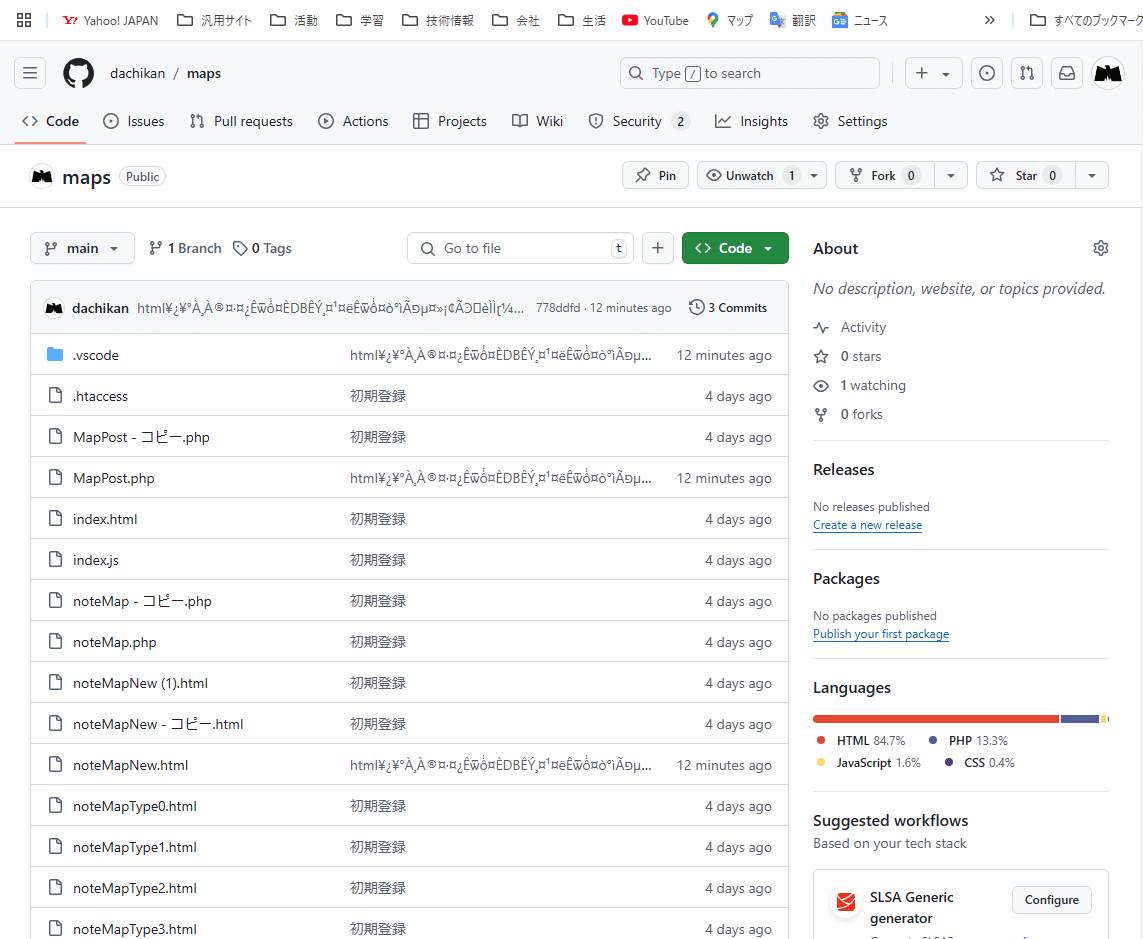Screen dimensions: 1143x939
Task: Pin the maps repository
Action: (x=655, y=174)
